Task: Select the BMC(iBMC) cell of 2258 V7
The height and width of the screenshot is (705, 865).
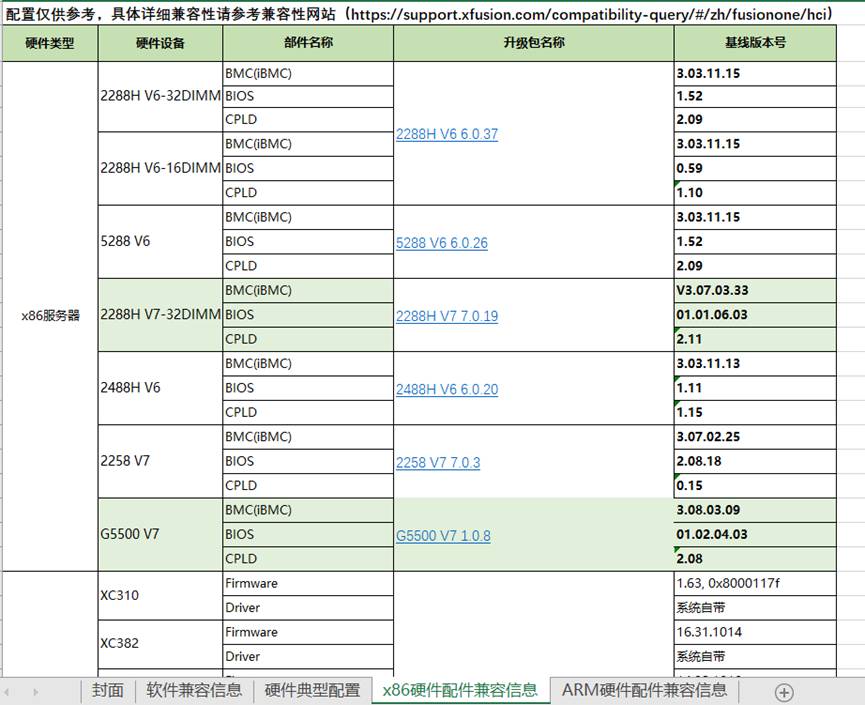Action: [308, 437]
